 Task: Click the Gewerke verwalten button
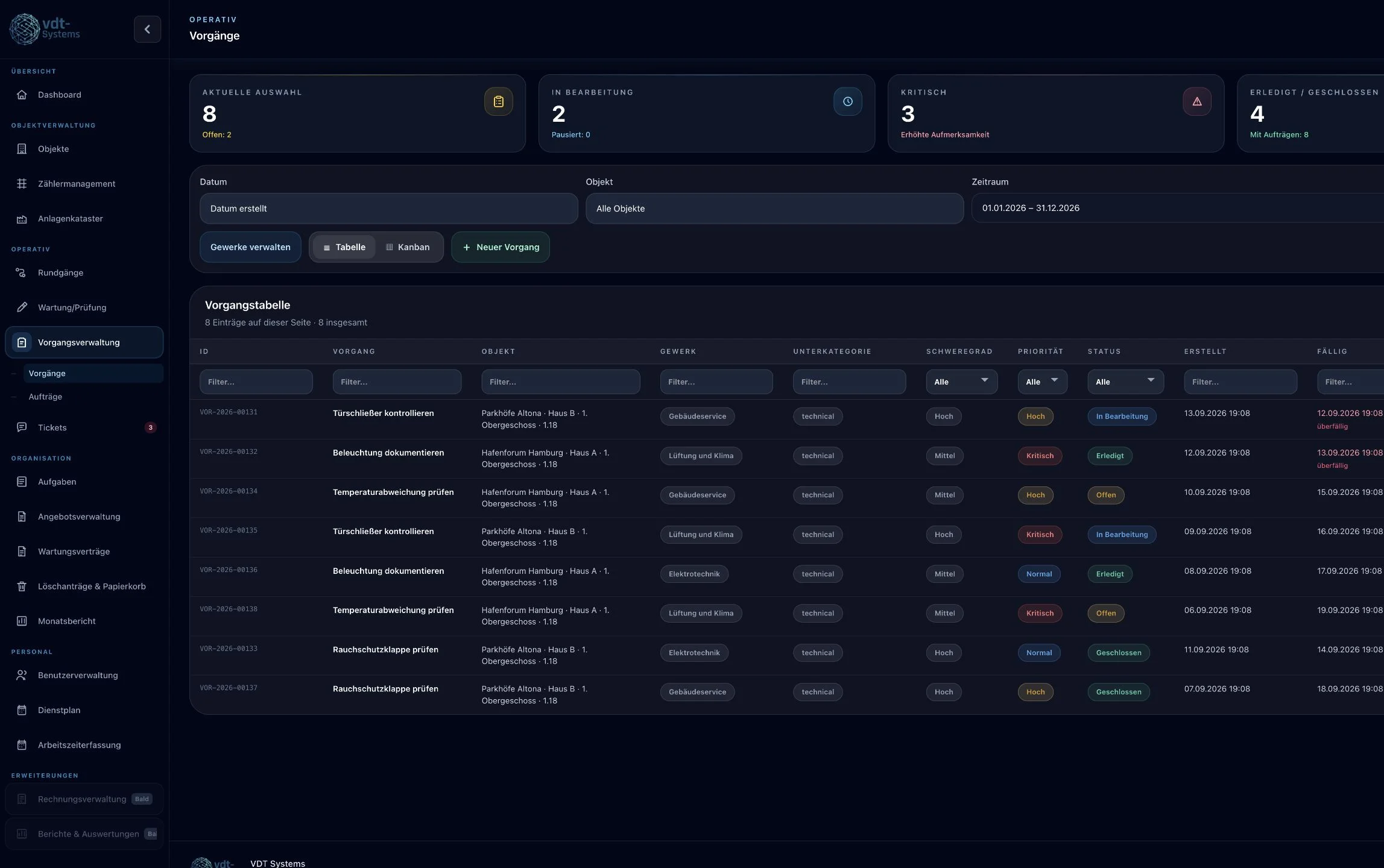pos(250,247)
